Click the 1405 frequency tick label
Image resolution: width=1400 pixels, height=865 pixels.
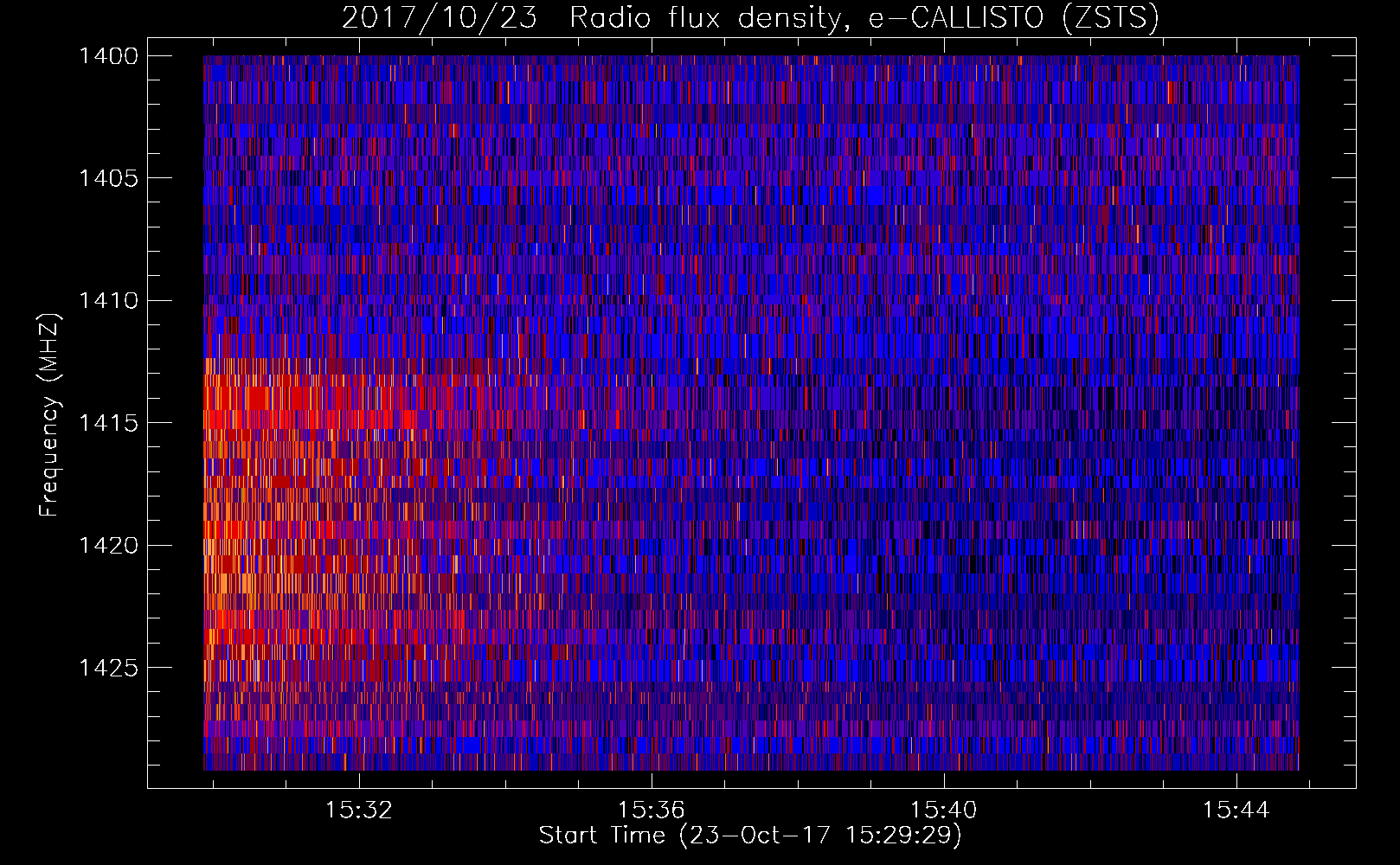[x=108, y=178]
